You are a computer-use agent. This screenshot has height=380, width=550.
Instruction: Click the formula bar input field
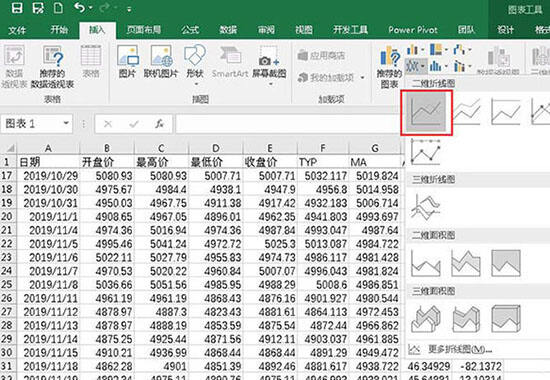tap(288, 124)
